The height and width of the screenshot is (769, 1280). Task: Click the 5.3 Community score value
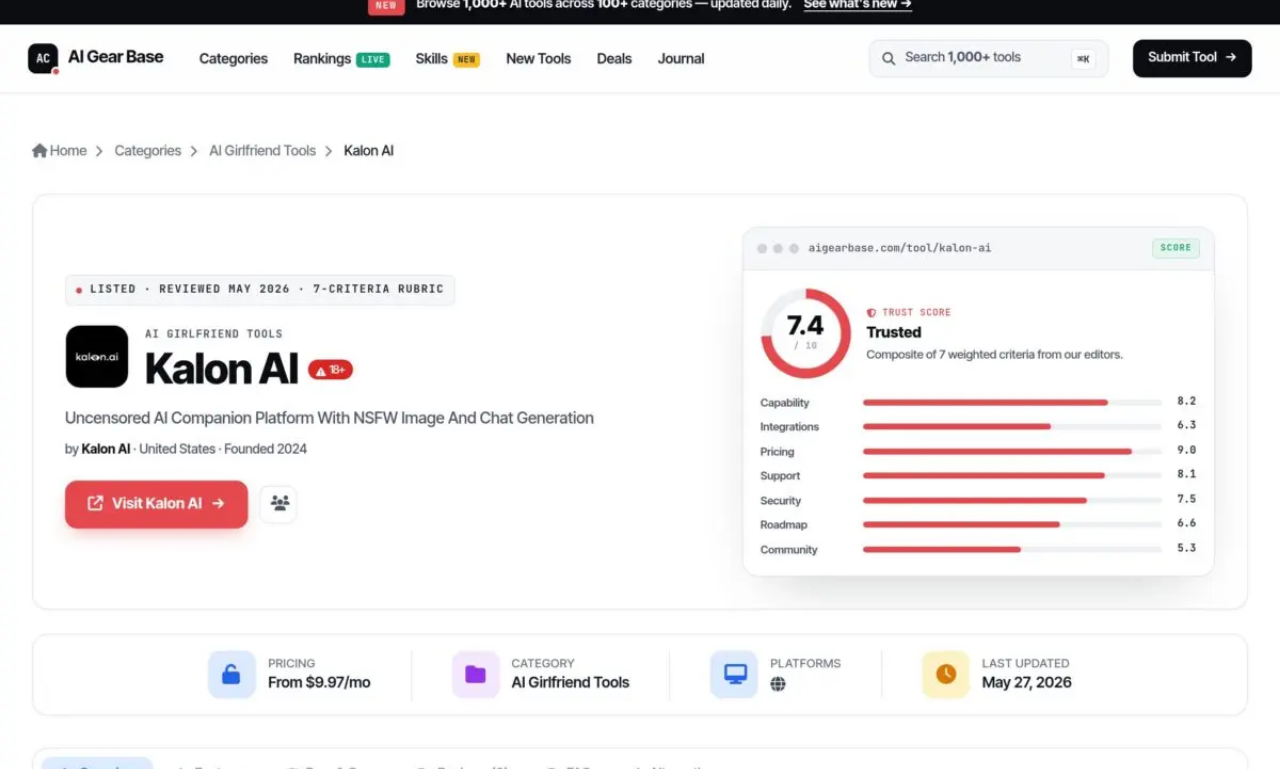click(x=1187, y=548)
